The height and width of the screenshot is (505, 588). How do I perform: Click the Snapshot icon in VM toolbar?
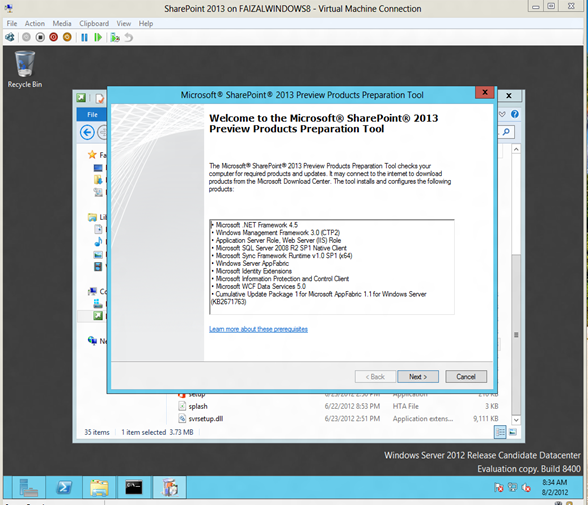click(x=115, y=37)
